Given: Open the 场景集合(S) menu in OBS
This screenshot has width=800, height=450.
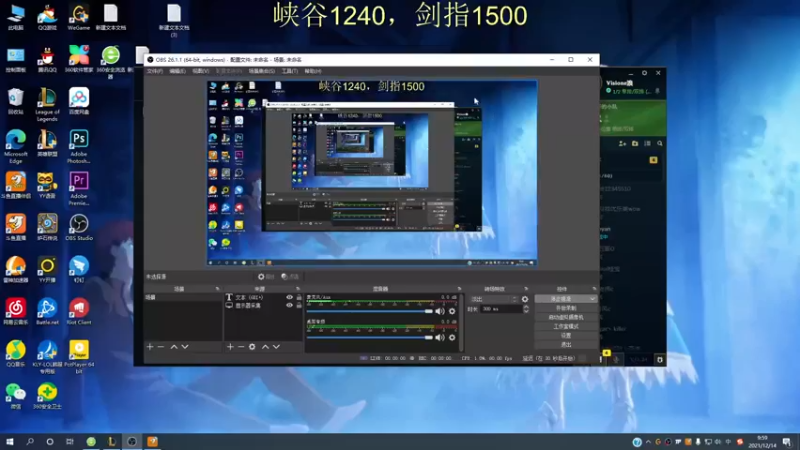Looking at the screenshot, I should 262,71.
